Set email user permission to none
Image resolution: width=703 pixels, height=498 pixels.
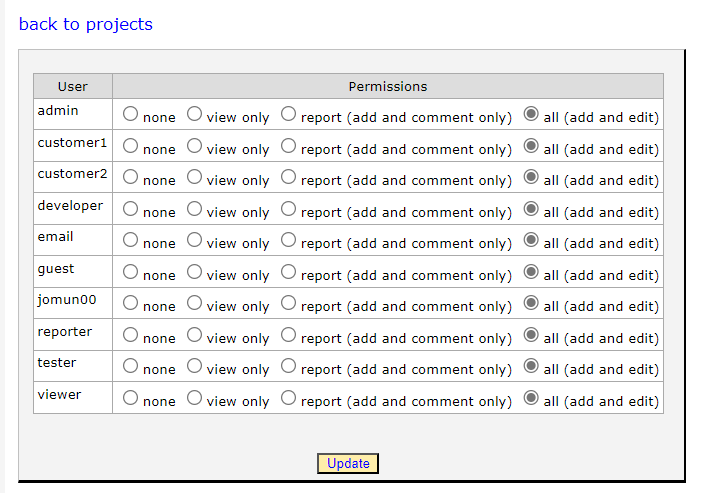(x=130, y=240)
